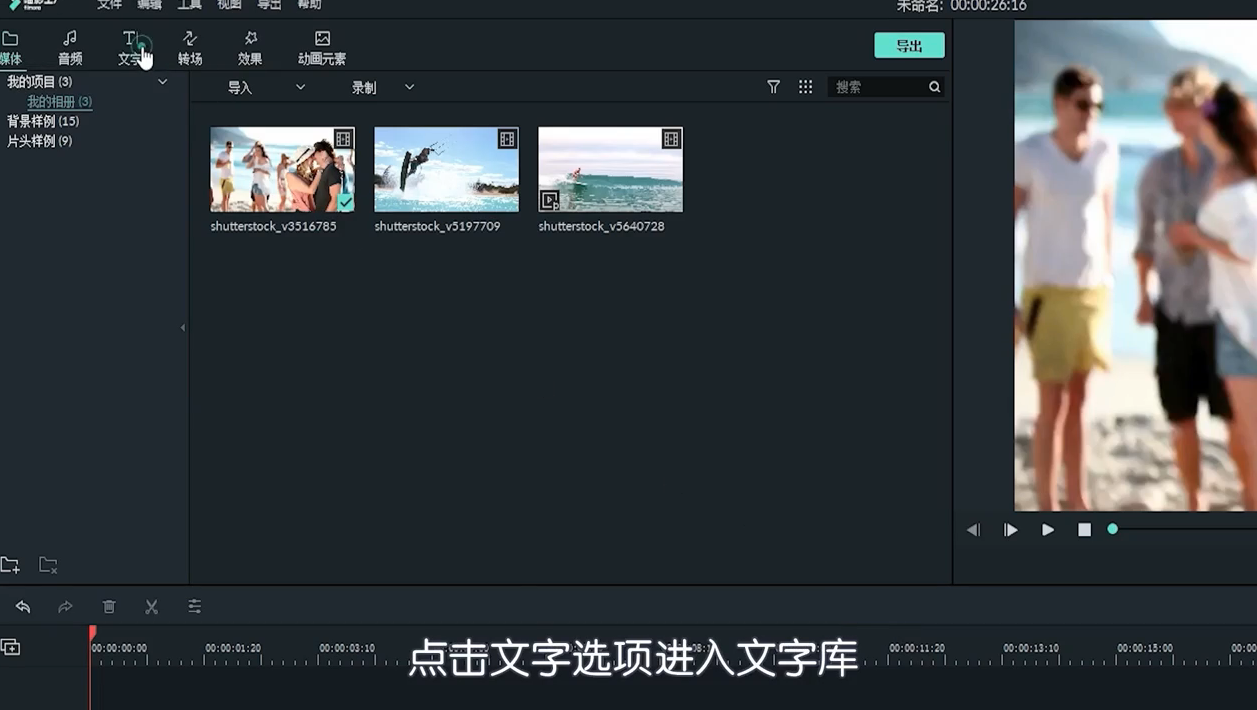Select the shutterstock_v3516785 beach couple thumbnail
1257x710 pixels.
click(x=282, y=169)
